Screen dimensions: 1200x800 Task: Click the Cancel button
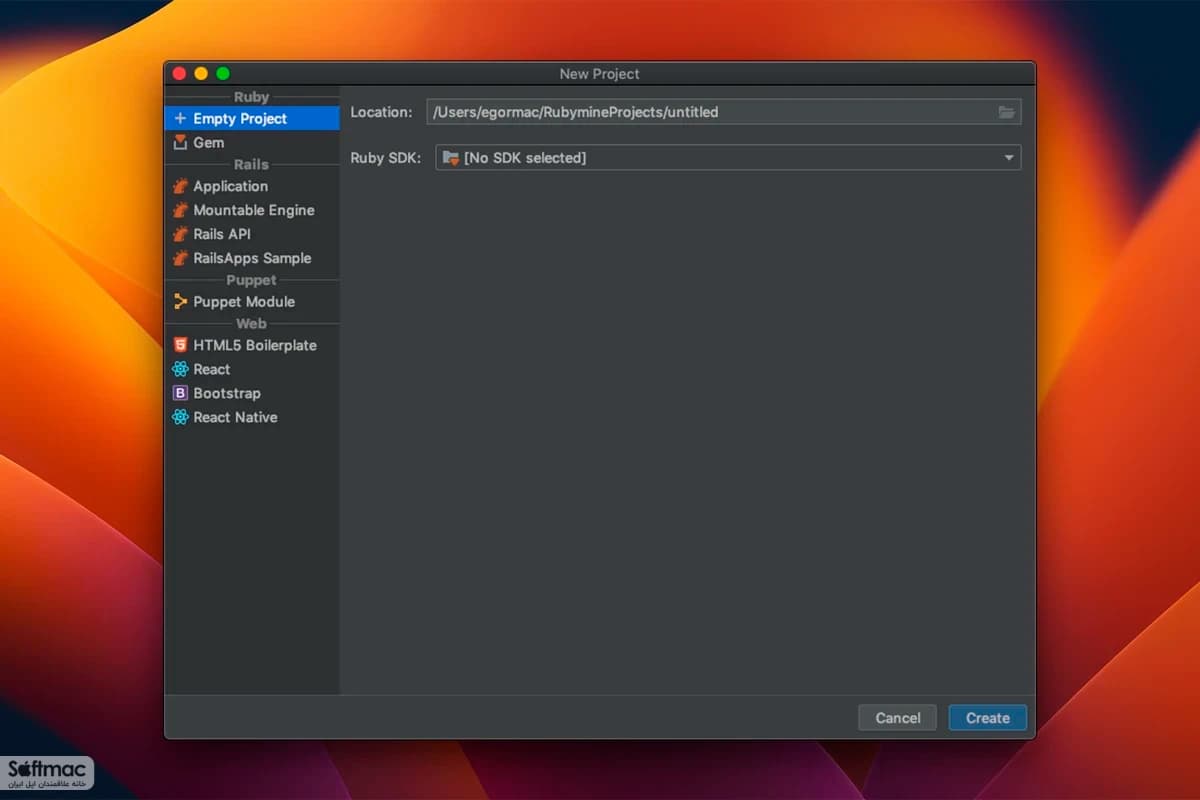898,718
